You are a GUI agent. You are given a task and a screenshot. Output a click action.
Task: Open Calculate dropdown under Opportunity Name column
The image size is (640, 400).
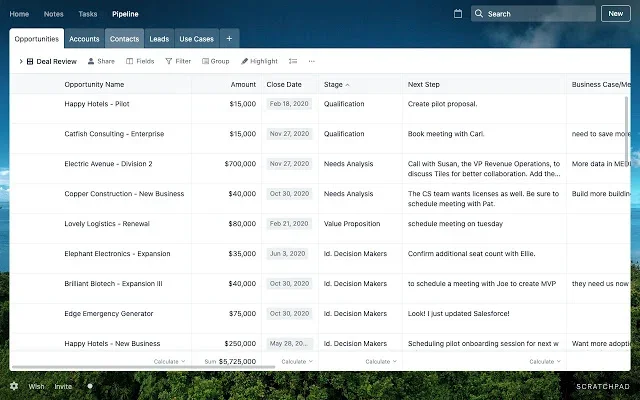tap(170, 361)
